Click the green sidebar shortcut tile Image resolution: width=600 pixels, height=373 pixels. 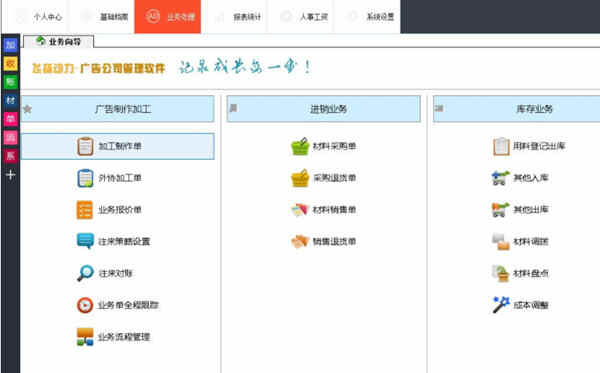[x=10, y=82]
